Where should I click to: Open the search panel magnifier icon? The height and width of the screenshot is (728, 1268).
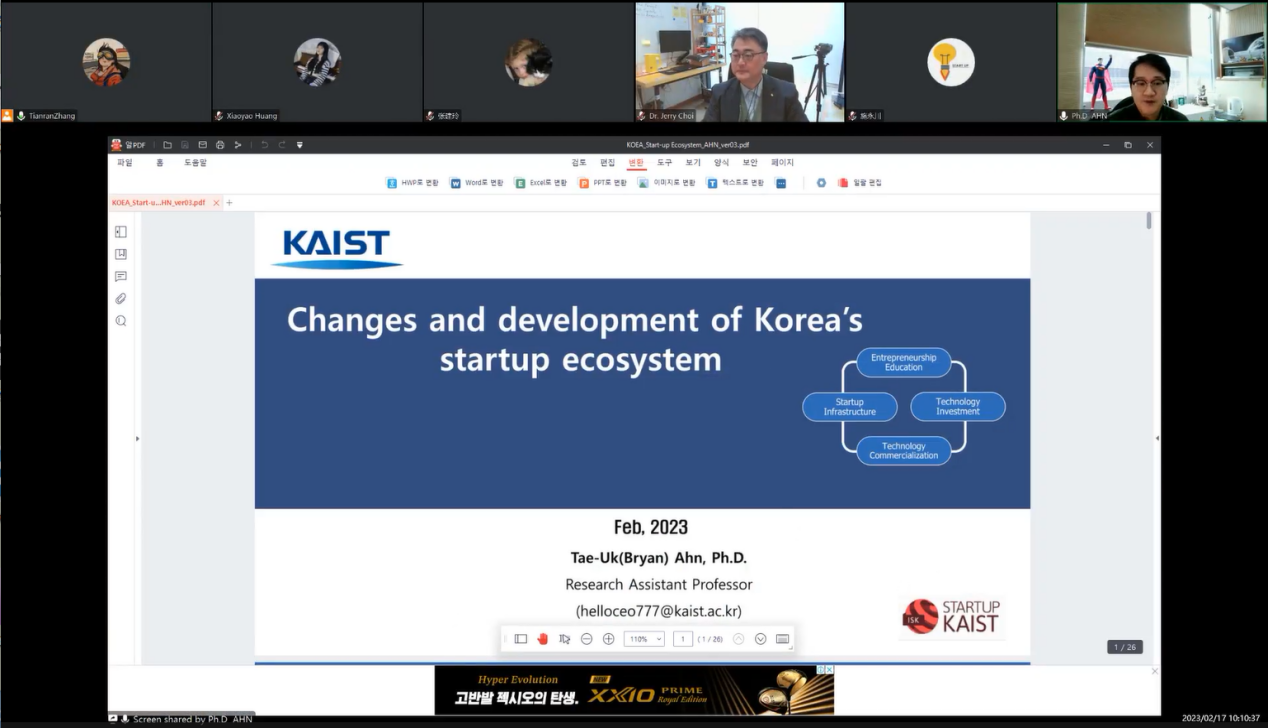(121, 321)
